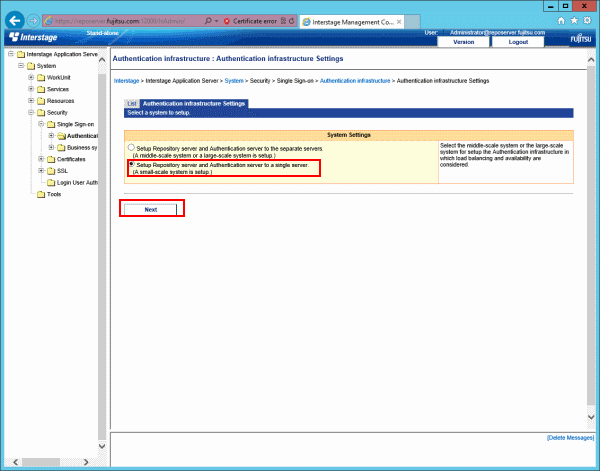The width and height of the screenshot is (600, 471).
Task: Collapse the Security tree node
Action: (31, 112)
